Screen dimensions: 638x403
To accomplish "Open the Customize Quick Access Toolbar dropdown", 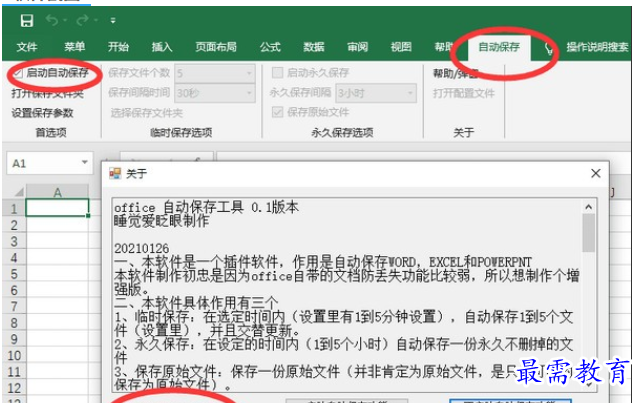I will tap(113, 20).
